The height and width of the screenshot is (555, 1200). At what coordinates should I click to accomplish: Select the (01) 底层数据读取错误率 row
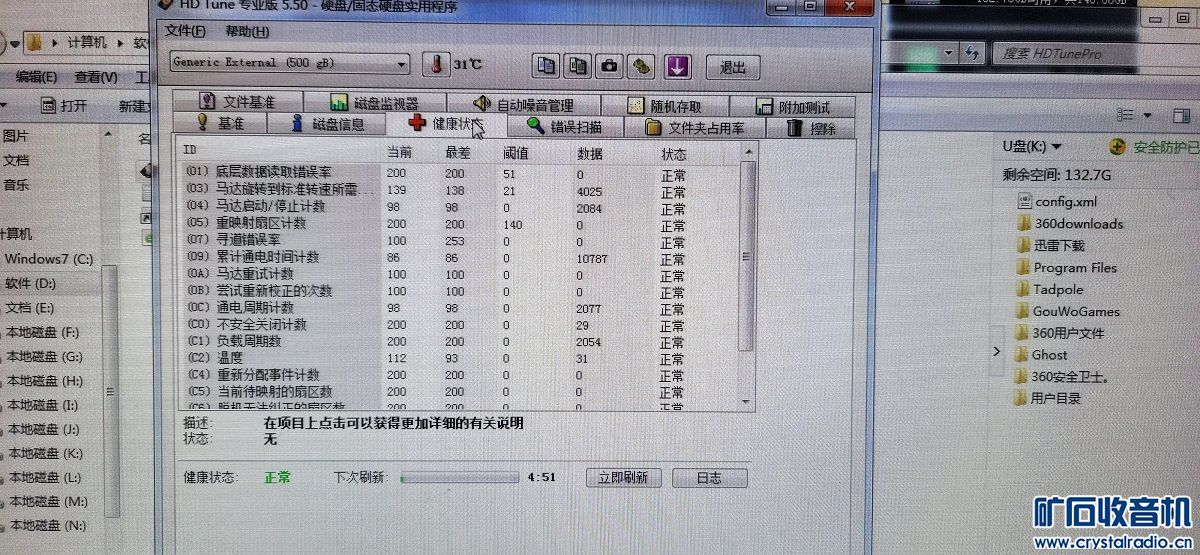pyautogui.click(x=460, y=173)
